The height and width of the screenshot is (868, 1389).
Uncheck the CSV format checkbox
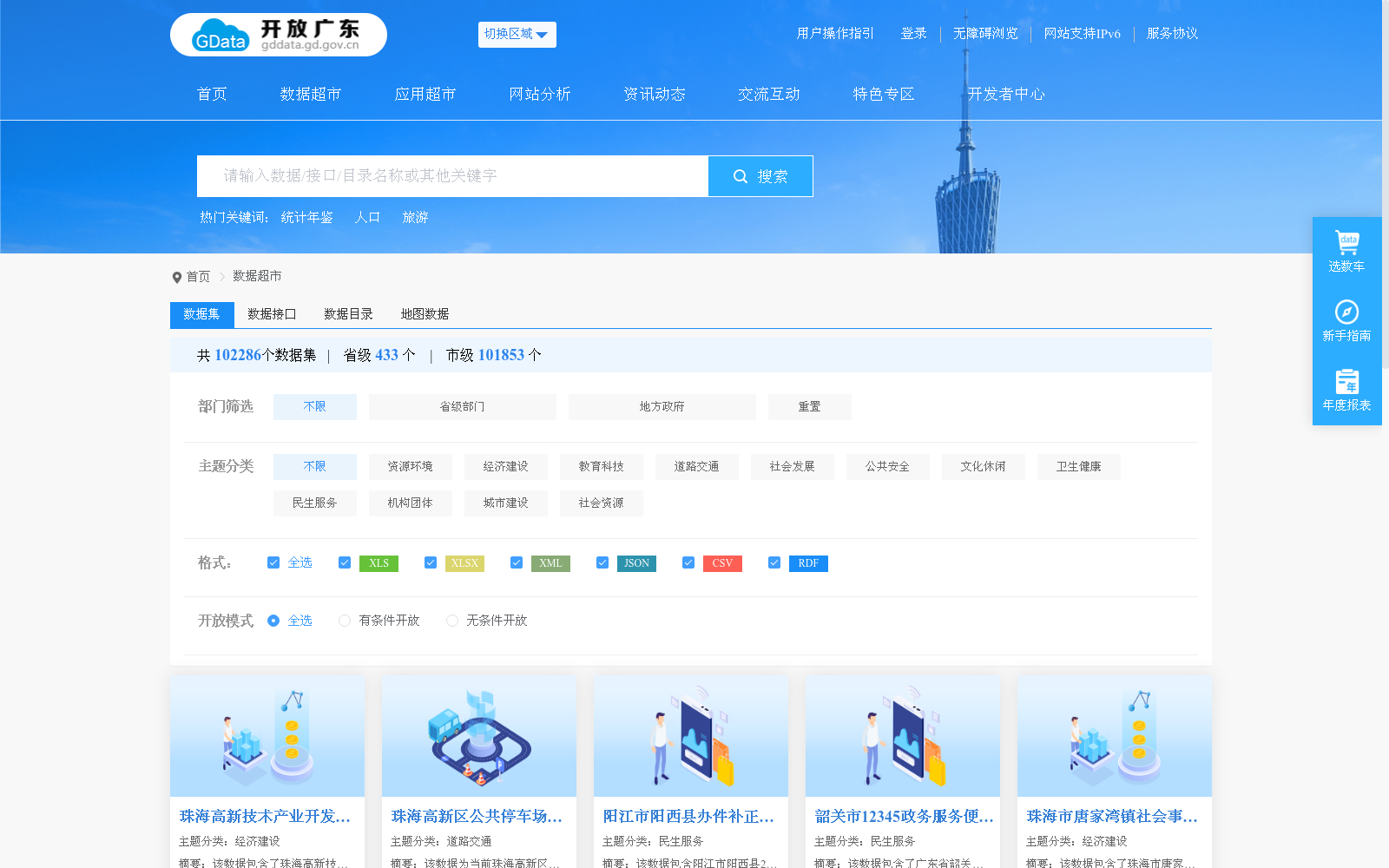click(x=688, y=562)
